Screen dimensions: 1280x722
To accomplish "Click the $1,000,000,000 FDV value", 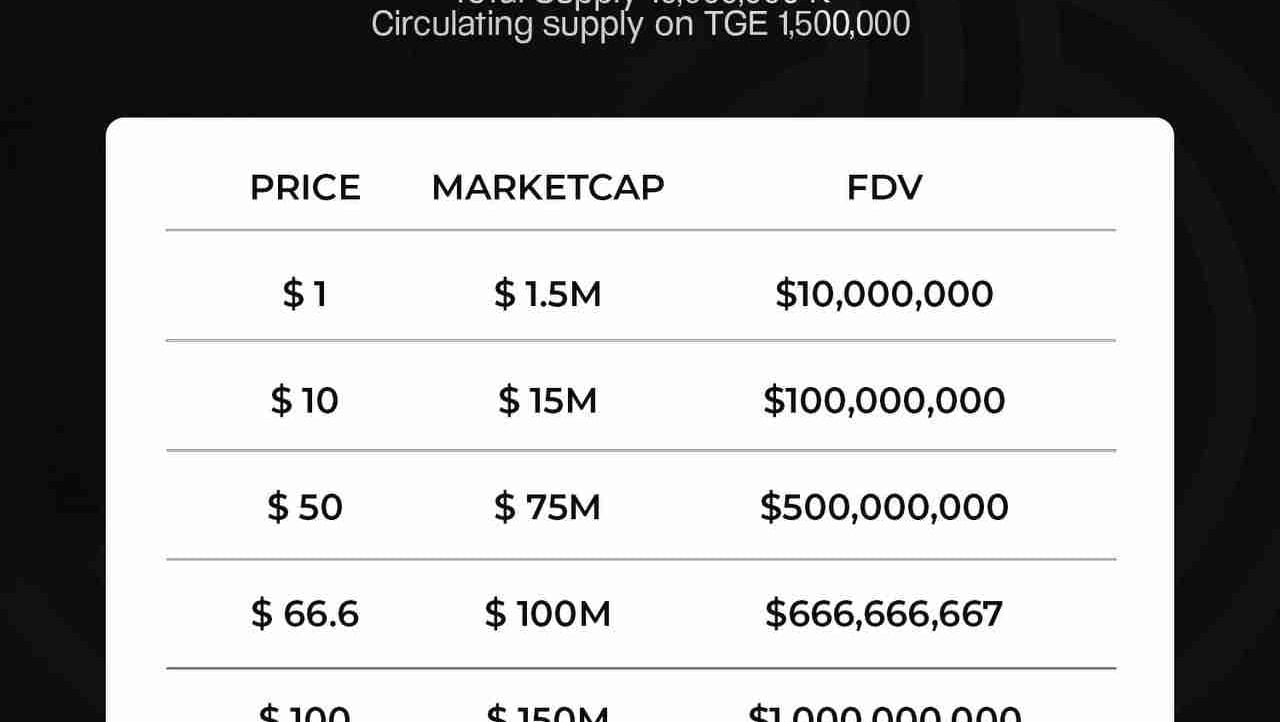I will (884, 714).
